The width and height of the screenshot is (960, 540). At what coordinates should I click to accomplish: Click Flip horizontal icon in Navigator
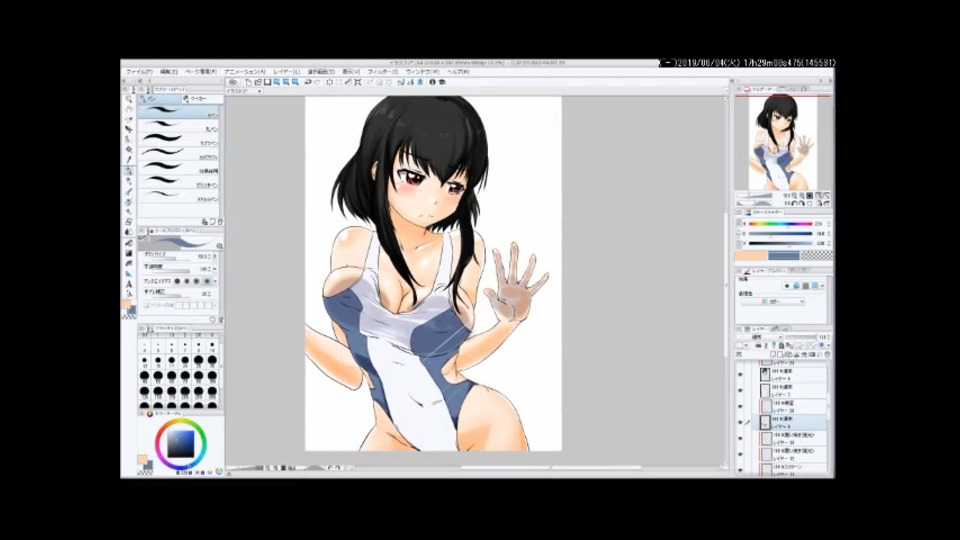pos(819,203)
